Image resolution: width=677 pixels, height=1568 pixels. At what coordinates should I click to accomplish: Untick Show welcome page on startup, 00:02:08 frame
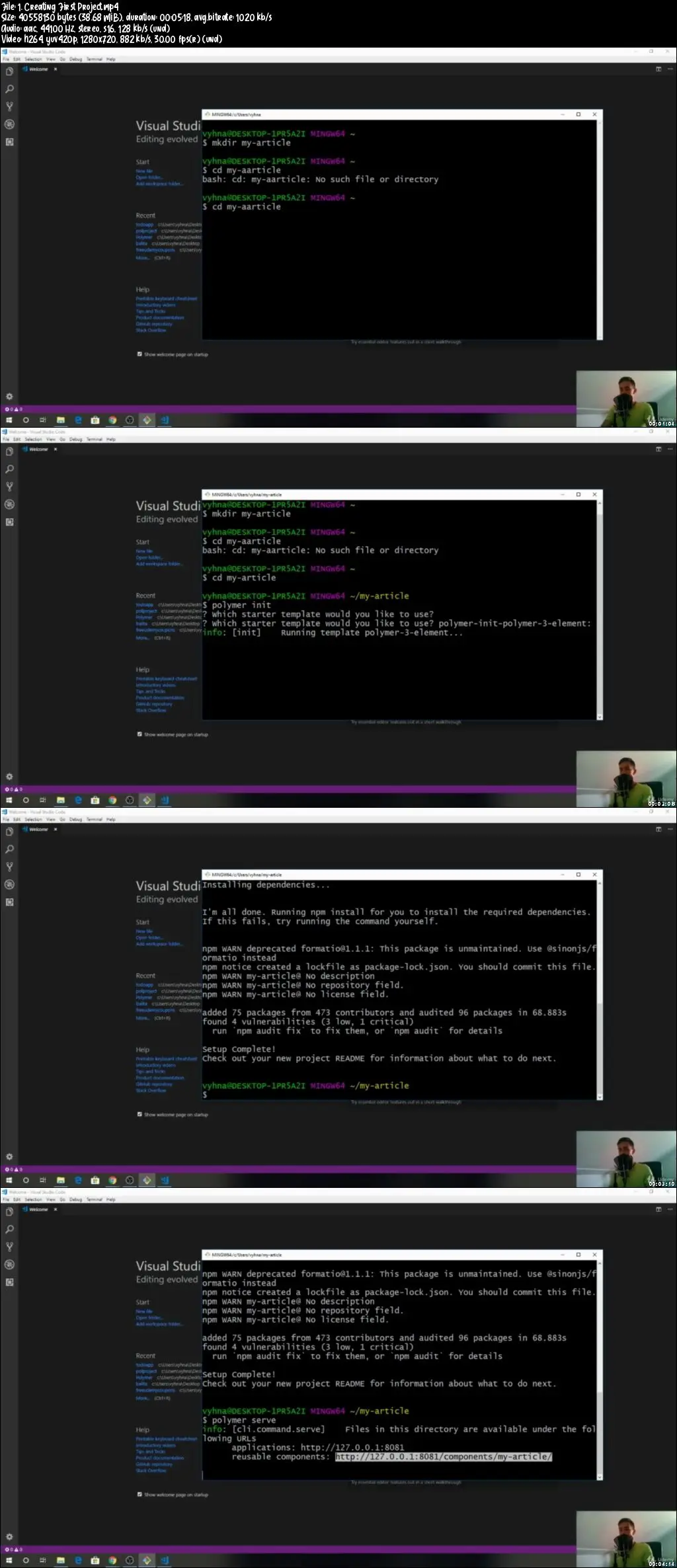[139, 734]
